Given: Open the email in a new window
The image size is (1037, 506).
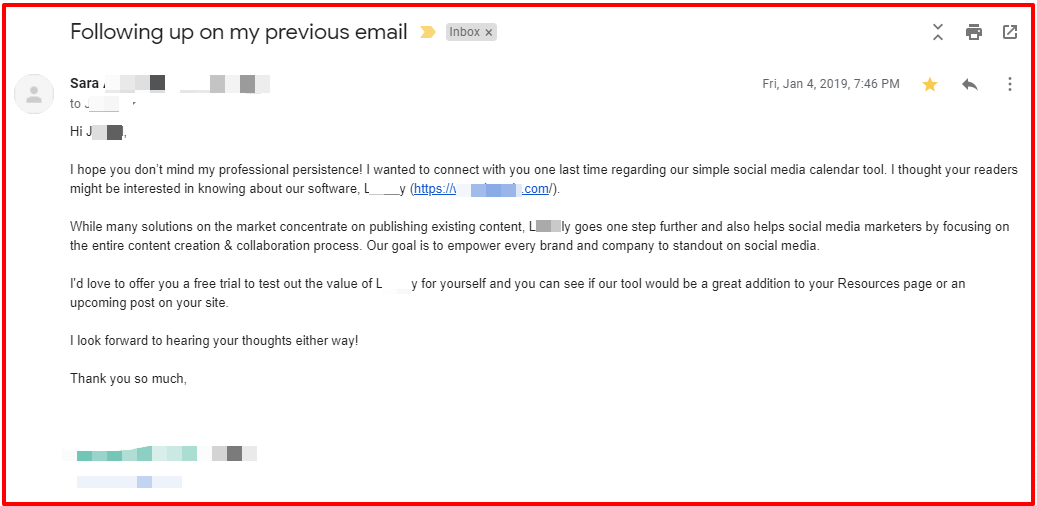Looking at the screenshot, I should coord(1010,32).
